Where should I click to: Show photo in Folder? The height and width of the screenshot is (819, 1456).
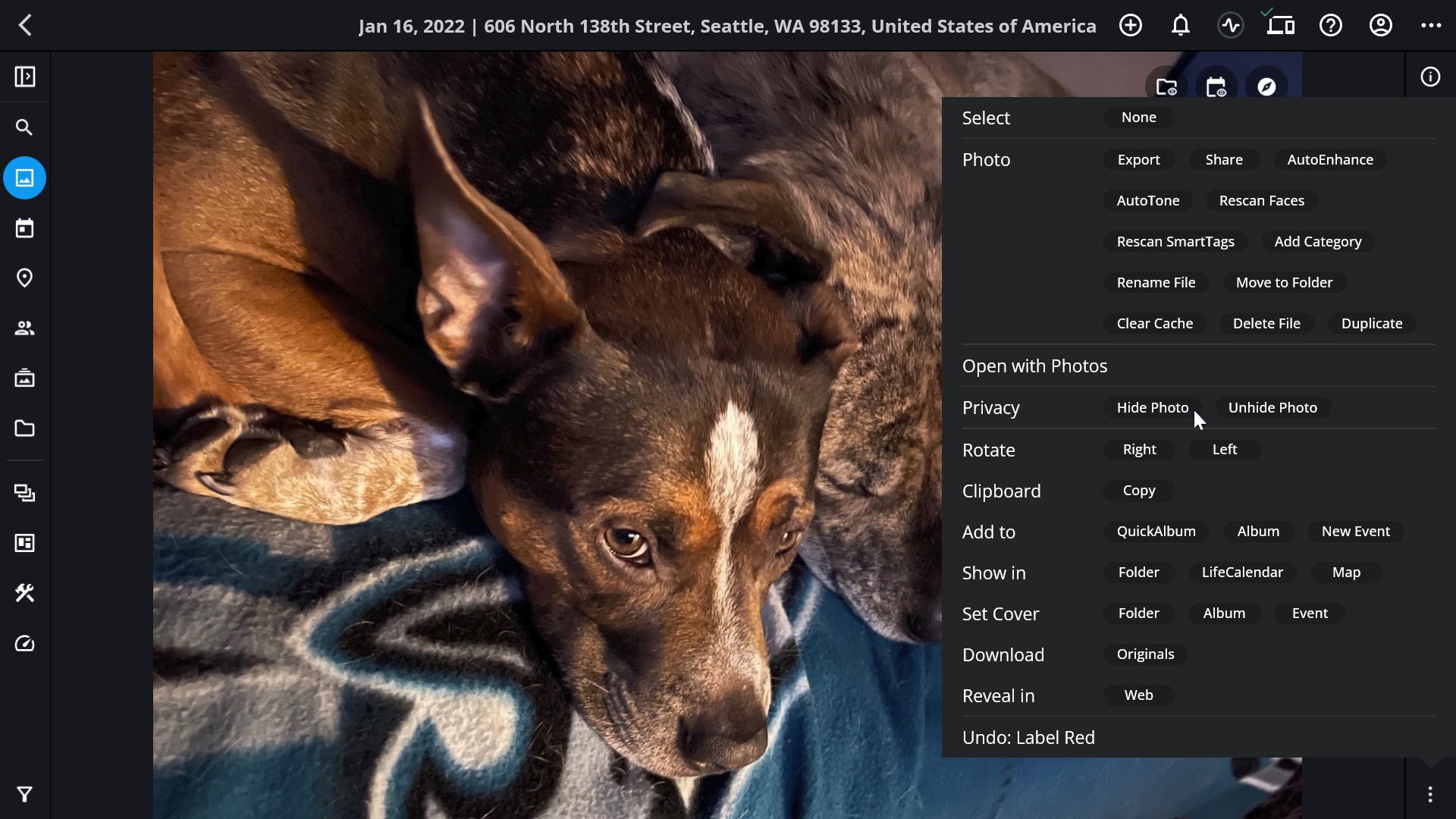pos(1139,573)
